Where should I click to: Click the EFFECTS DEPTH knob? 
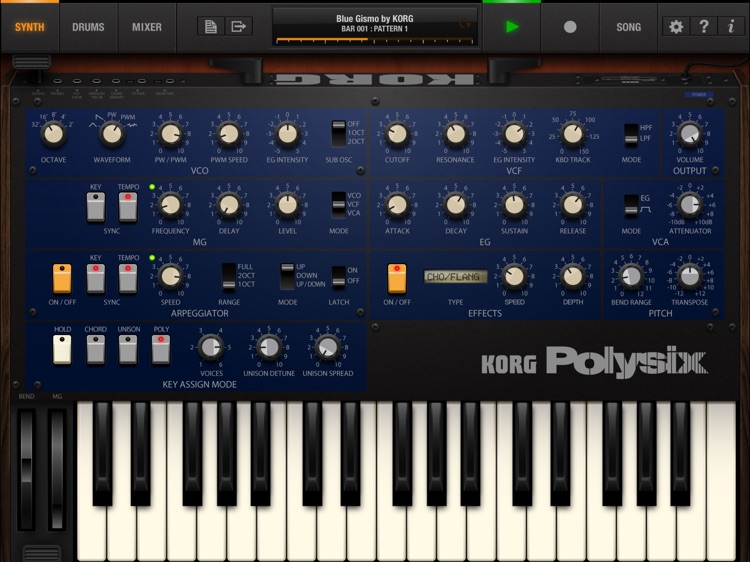point(573,276)
